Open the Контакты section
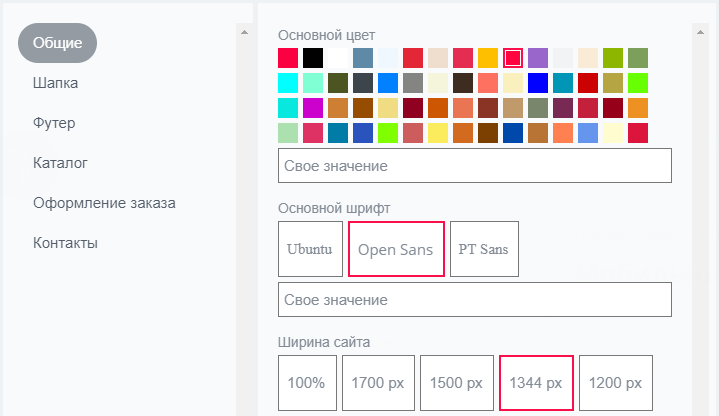This screenshot has width=719, height=416. tap(65, 243)
